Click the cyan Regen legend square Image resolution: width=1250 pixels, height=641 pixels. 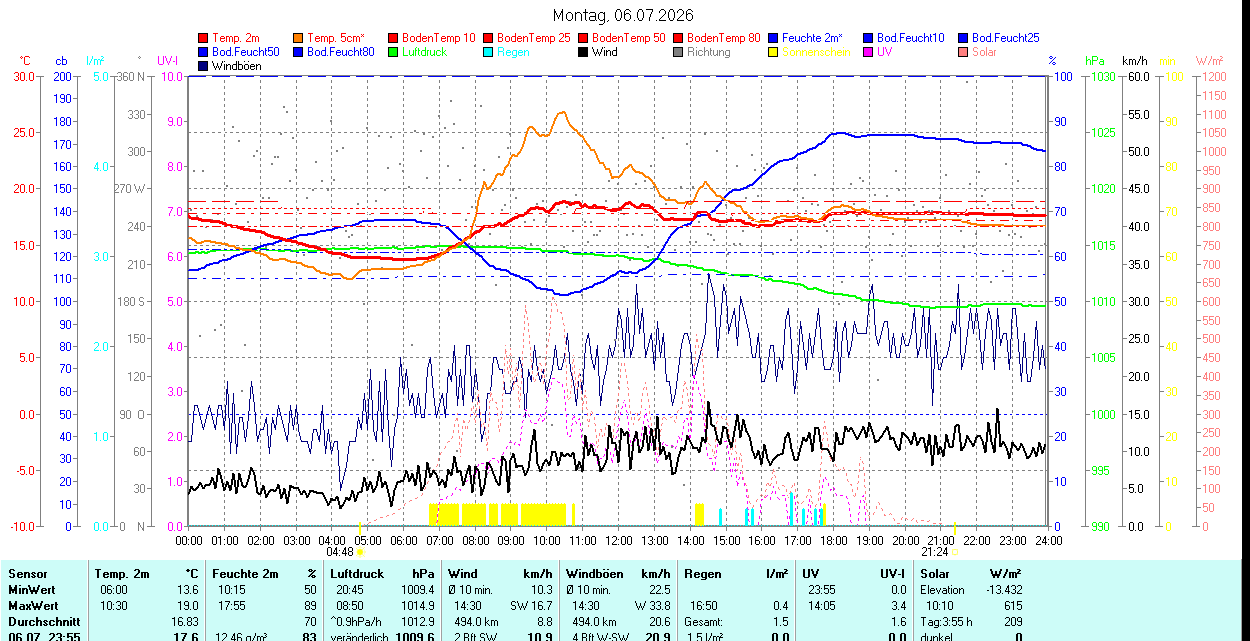(x=488, y=52)
